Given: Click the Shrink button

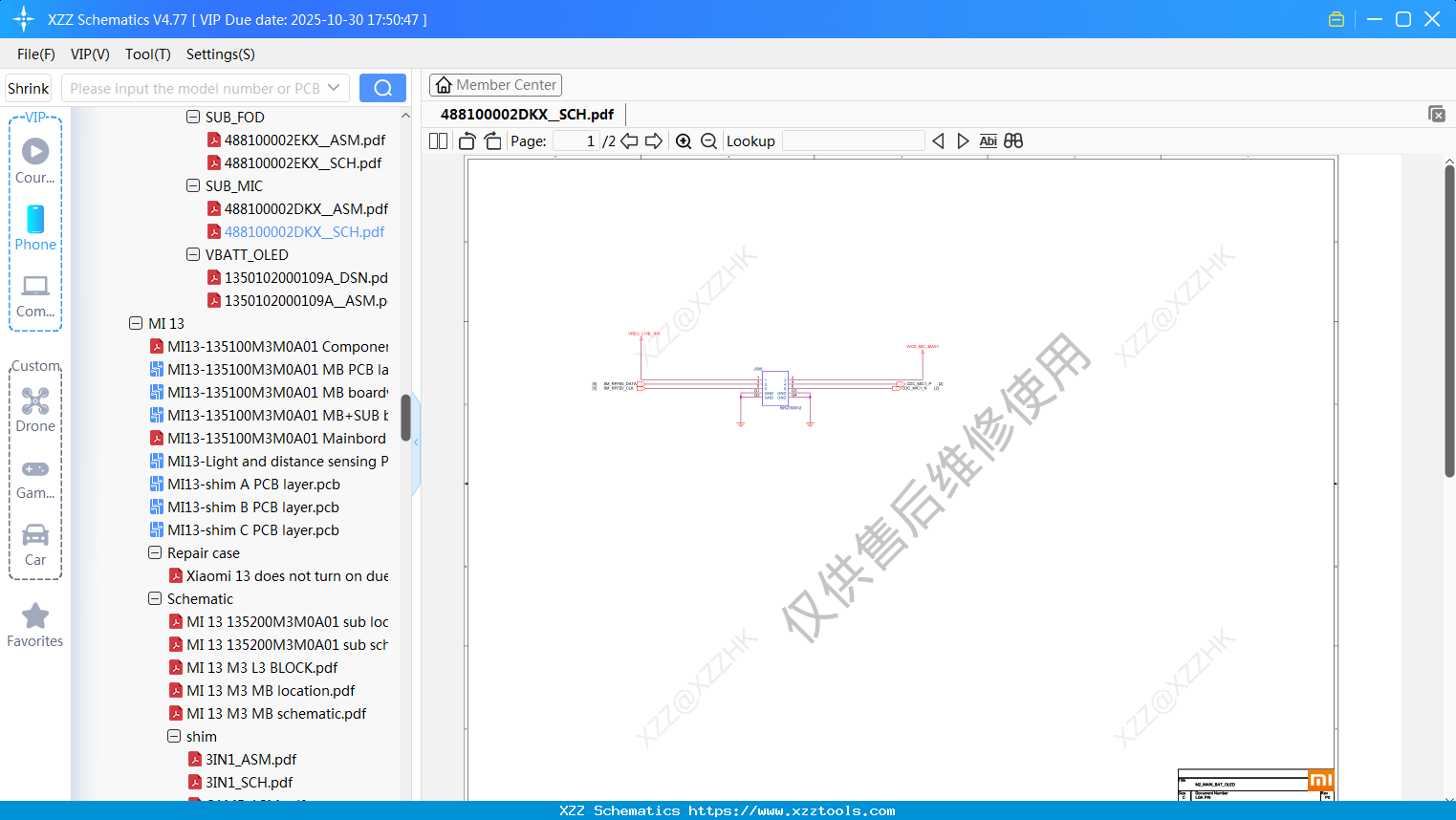Looking at the screenshot, I should pos(28,87).
